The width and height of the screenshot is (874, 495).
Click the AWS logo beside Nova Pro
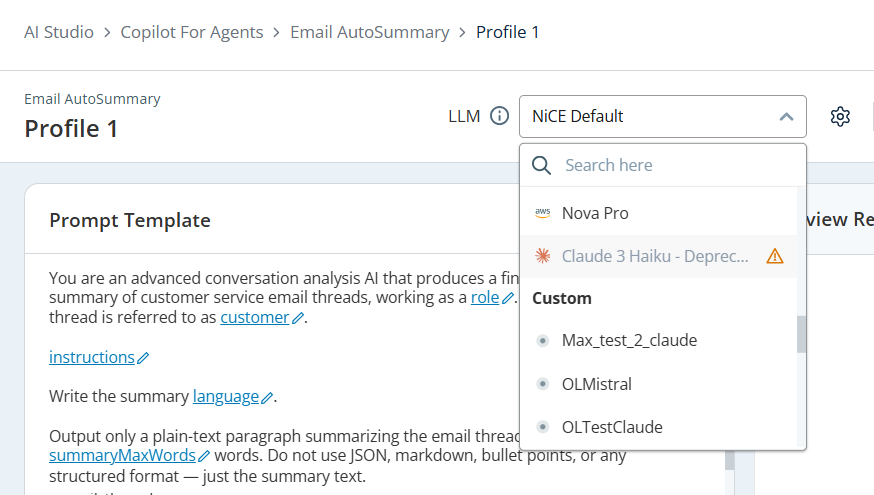click(x=542, y=213)
